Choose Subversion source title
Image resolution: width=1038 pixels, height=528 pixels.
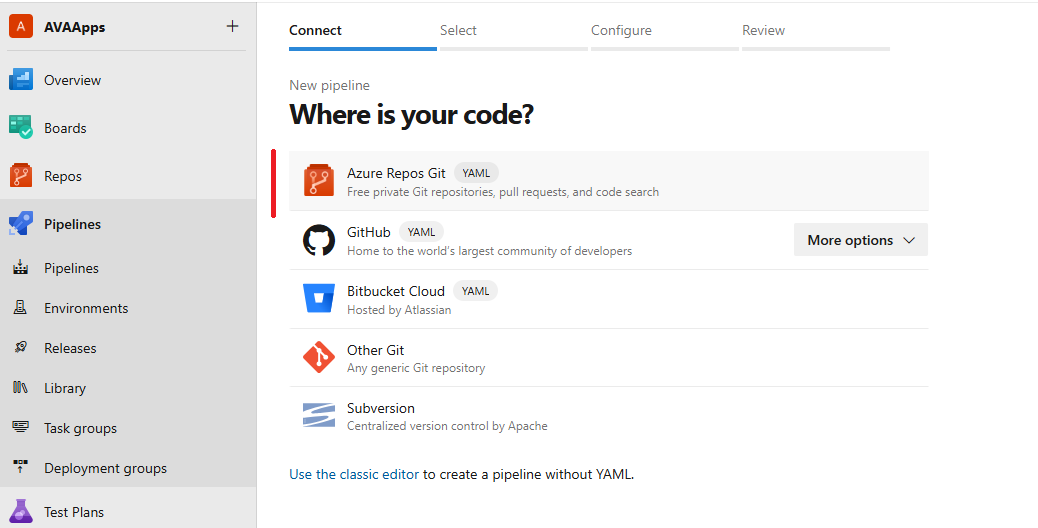click(x=381, y=408)
